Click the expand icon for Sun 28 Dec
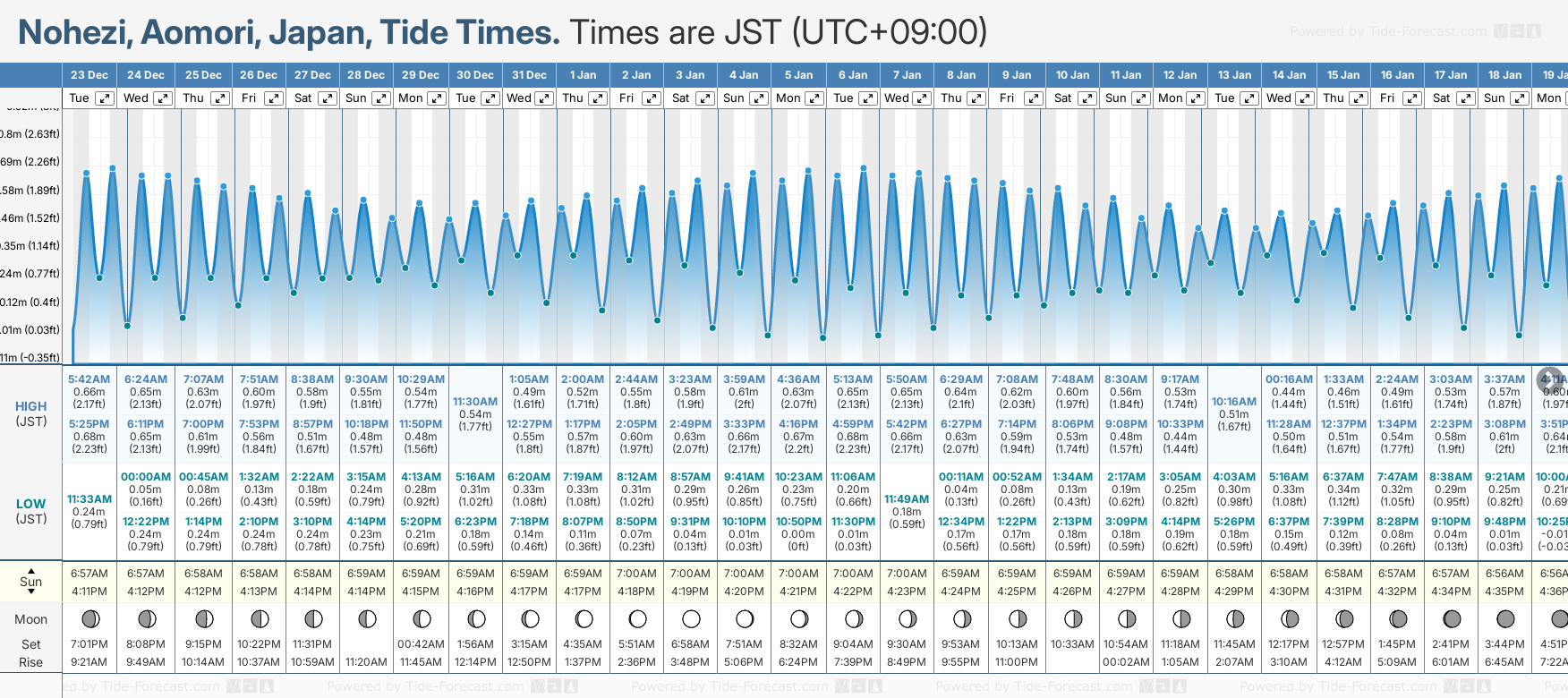Viewport: 1568px width, 698px height. (x=382, y=98)
